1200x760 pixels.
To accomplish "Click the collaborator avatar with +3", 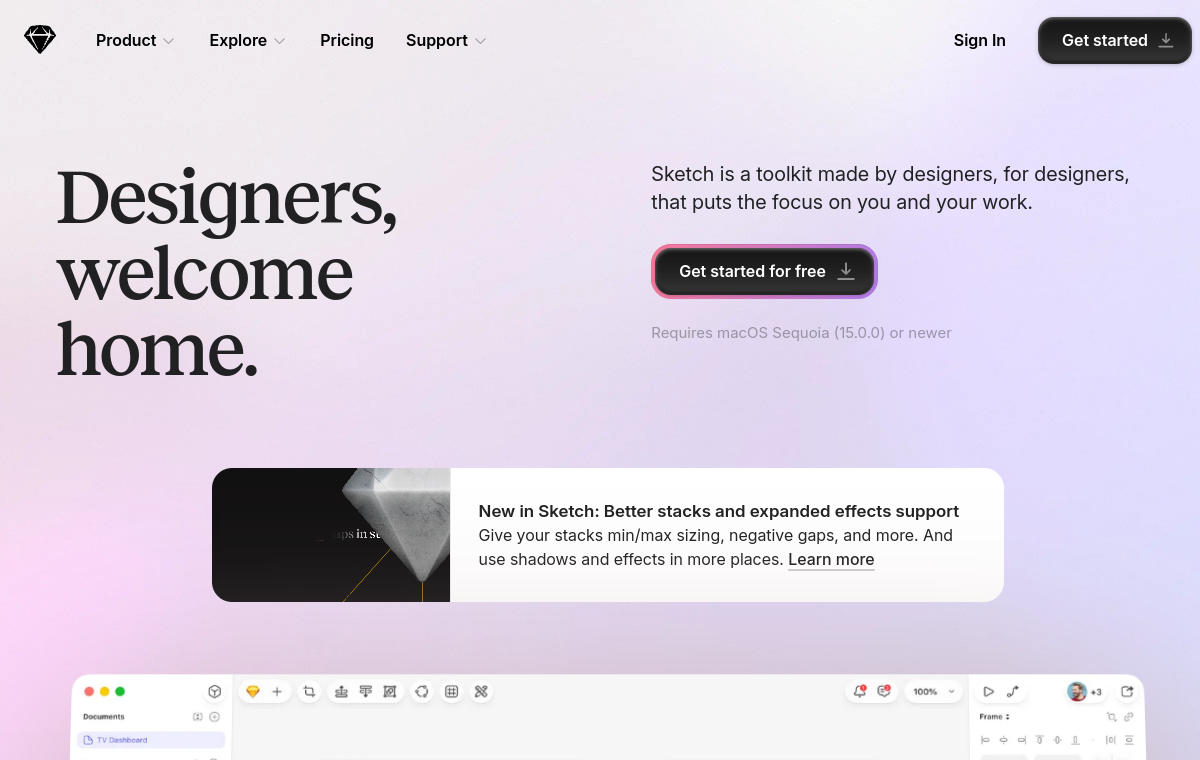I will click(x=1085, y=692).
